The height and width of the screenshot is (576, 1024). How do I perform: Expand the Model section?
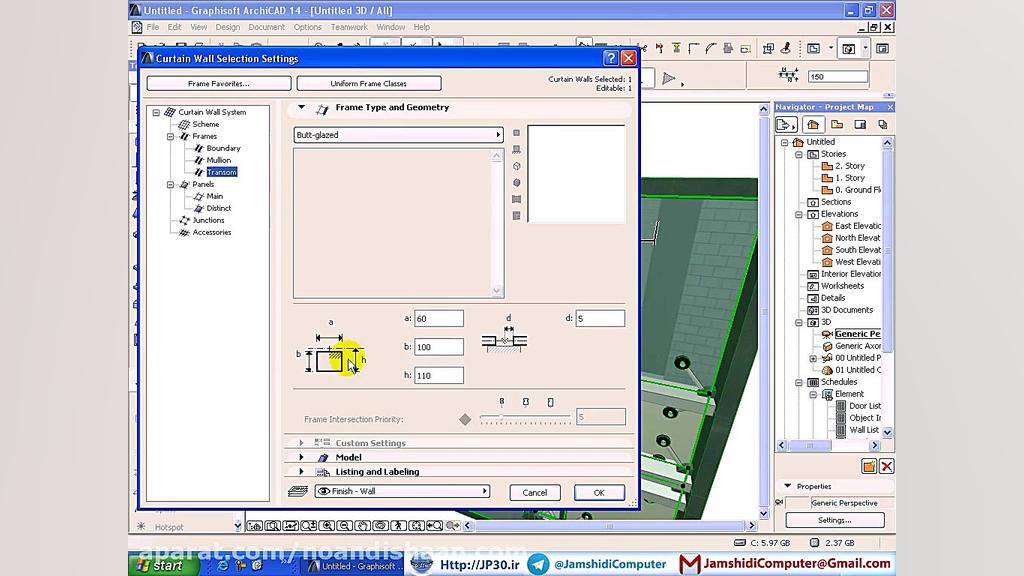301,457
